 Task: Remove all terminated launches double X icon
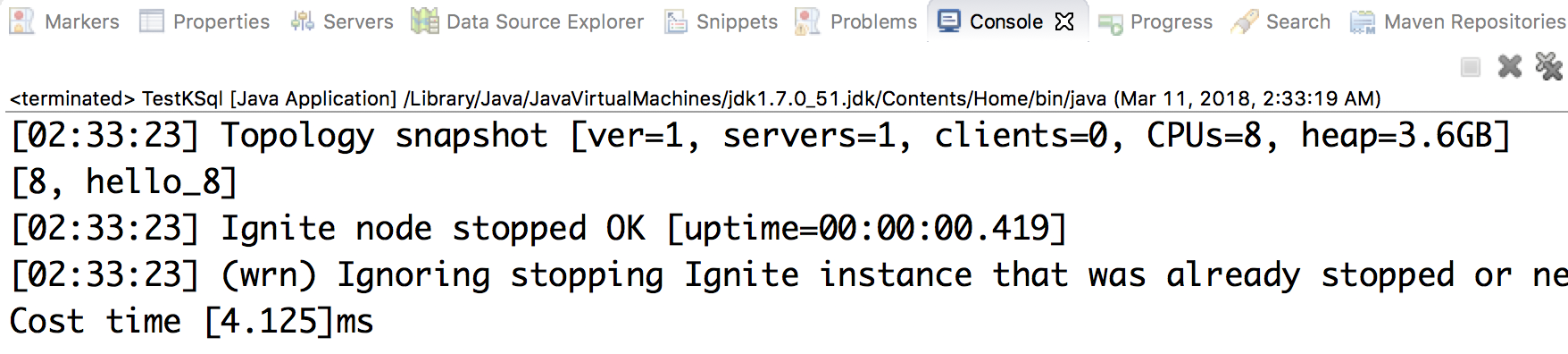tap(1548, 66)
